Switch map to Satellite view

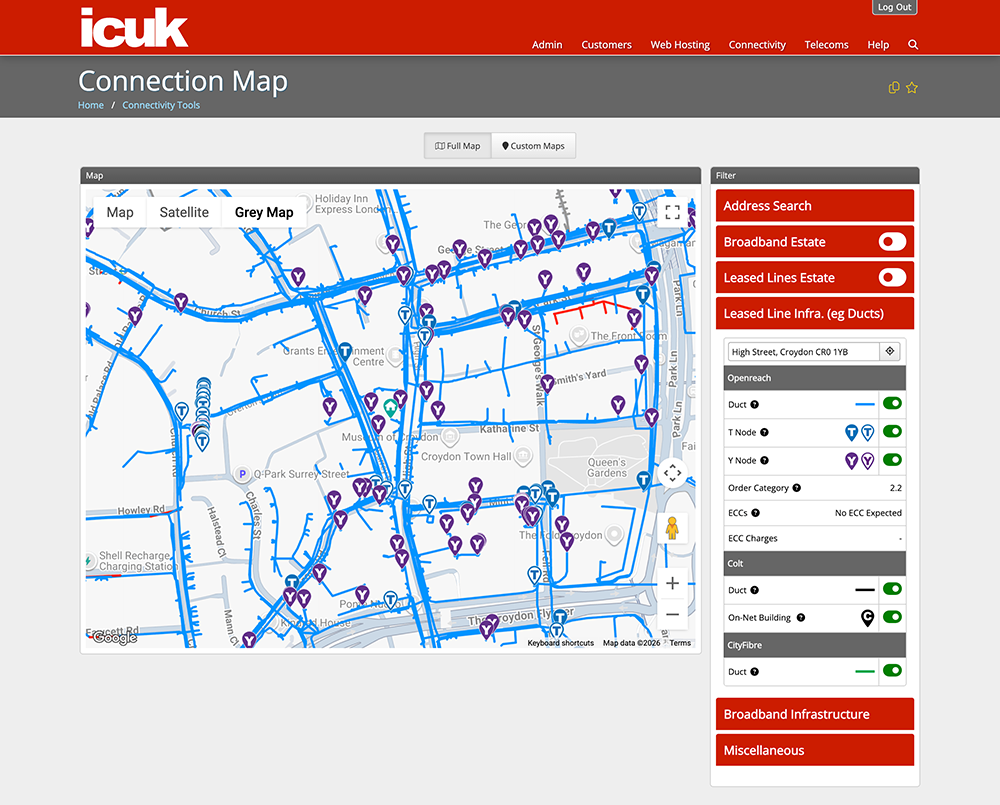(x=184, y=212)
